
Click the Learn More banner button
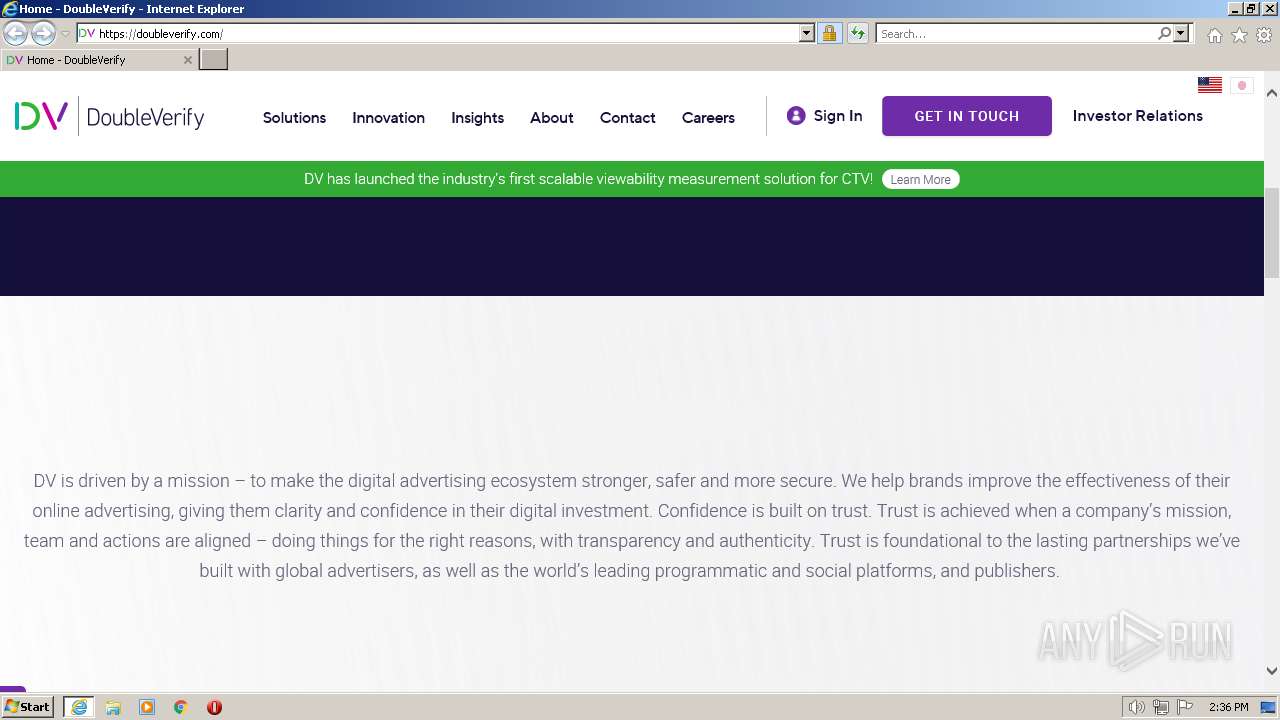[x=921, y=179]
